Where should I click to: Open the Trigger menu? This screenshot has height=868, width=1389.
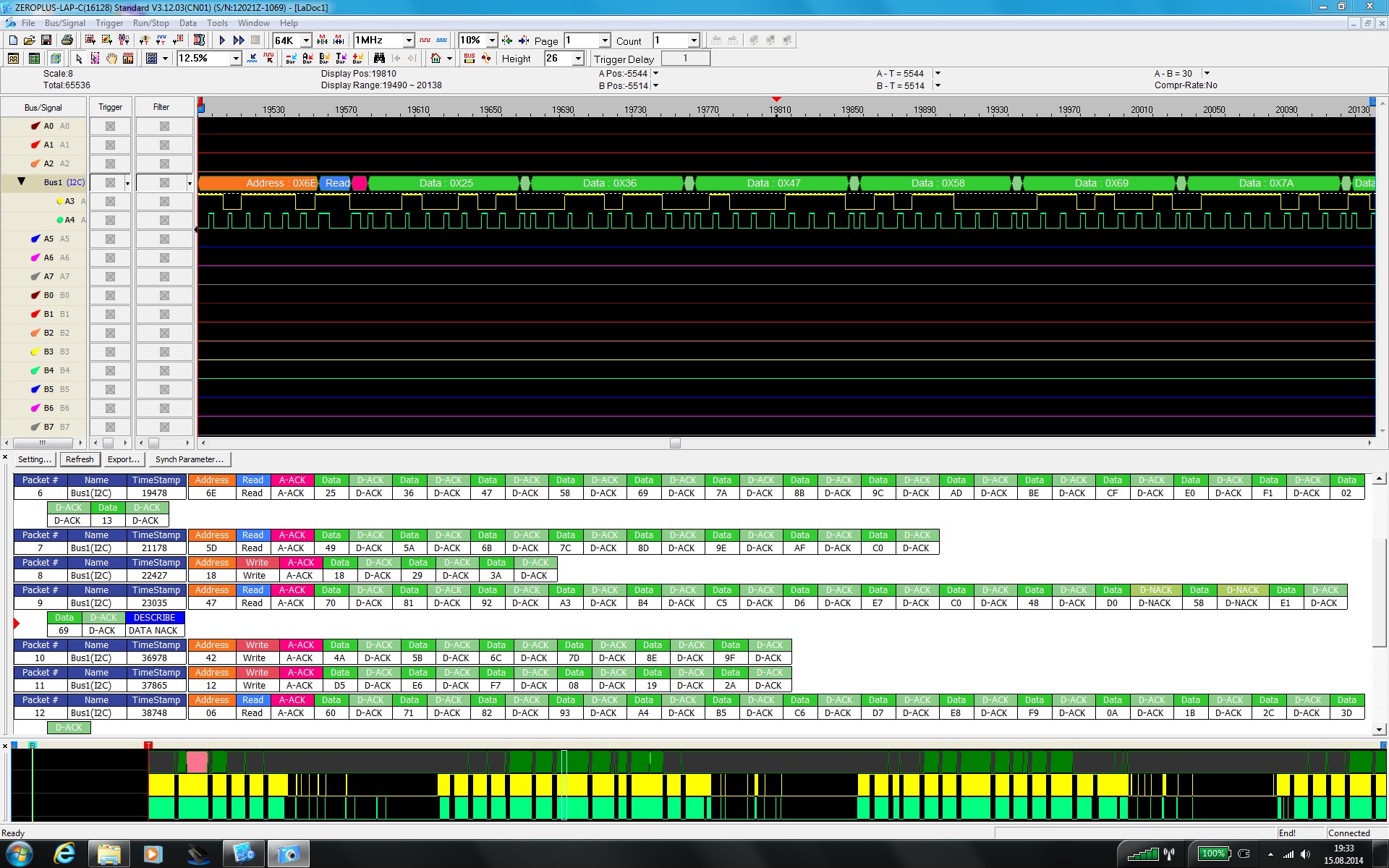[x=109, y=23]
